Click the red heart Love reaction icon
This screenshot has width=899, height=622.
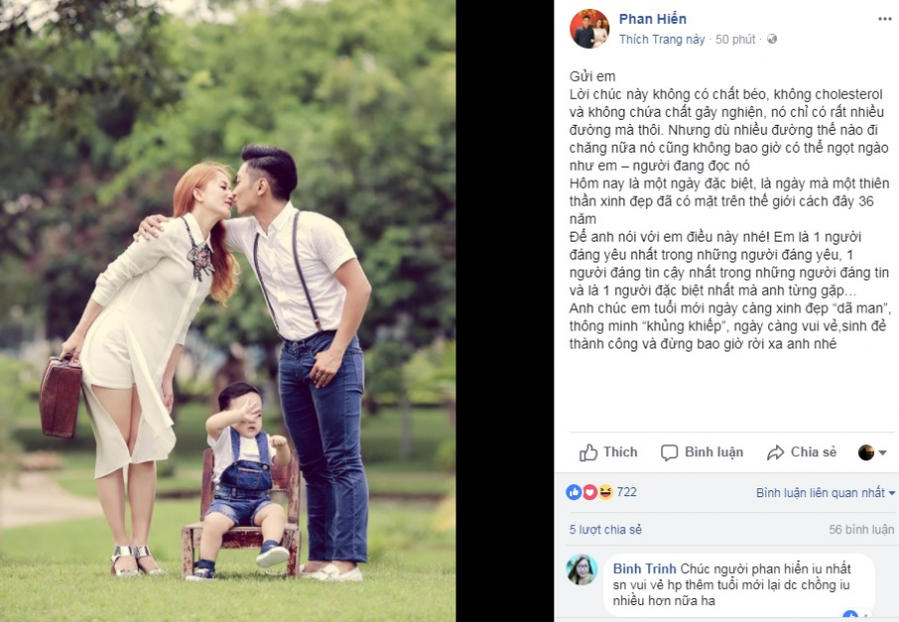[x=589, y=492]
